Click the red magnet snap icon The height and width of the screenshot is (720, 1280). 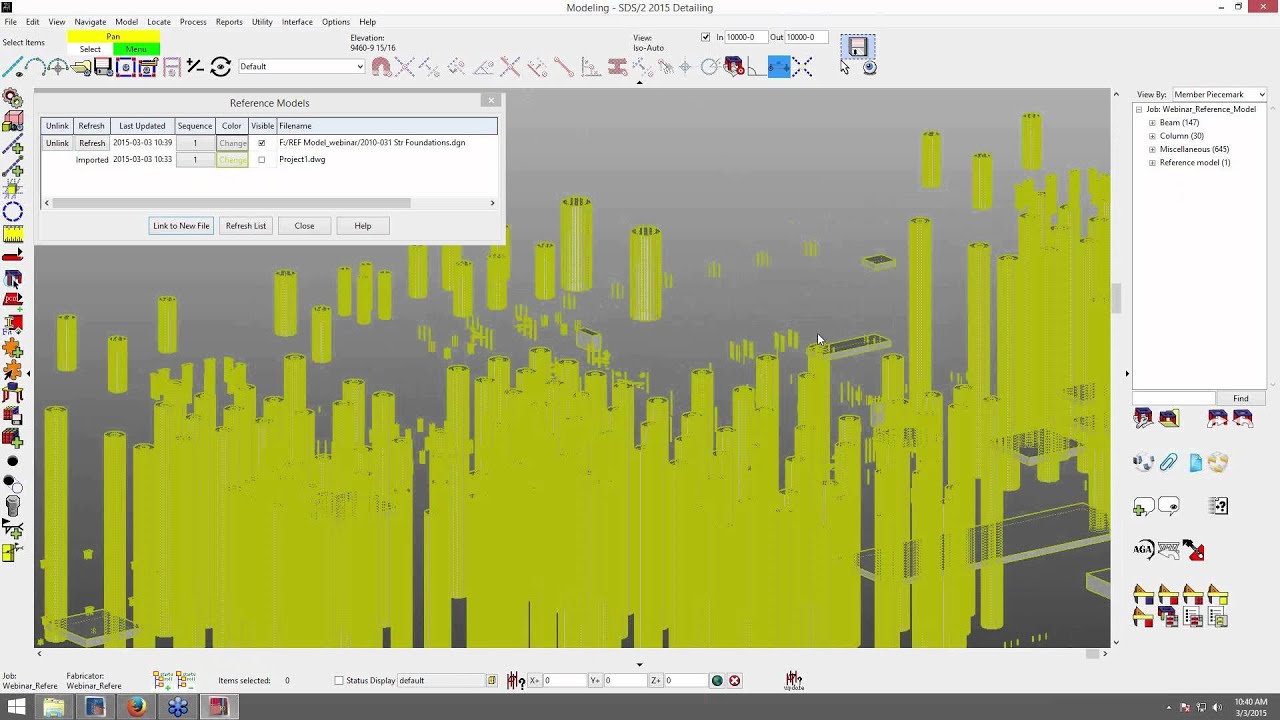pyautogui.click(x=381, y=67)
